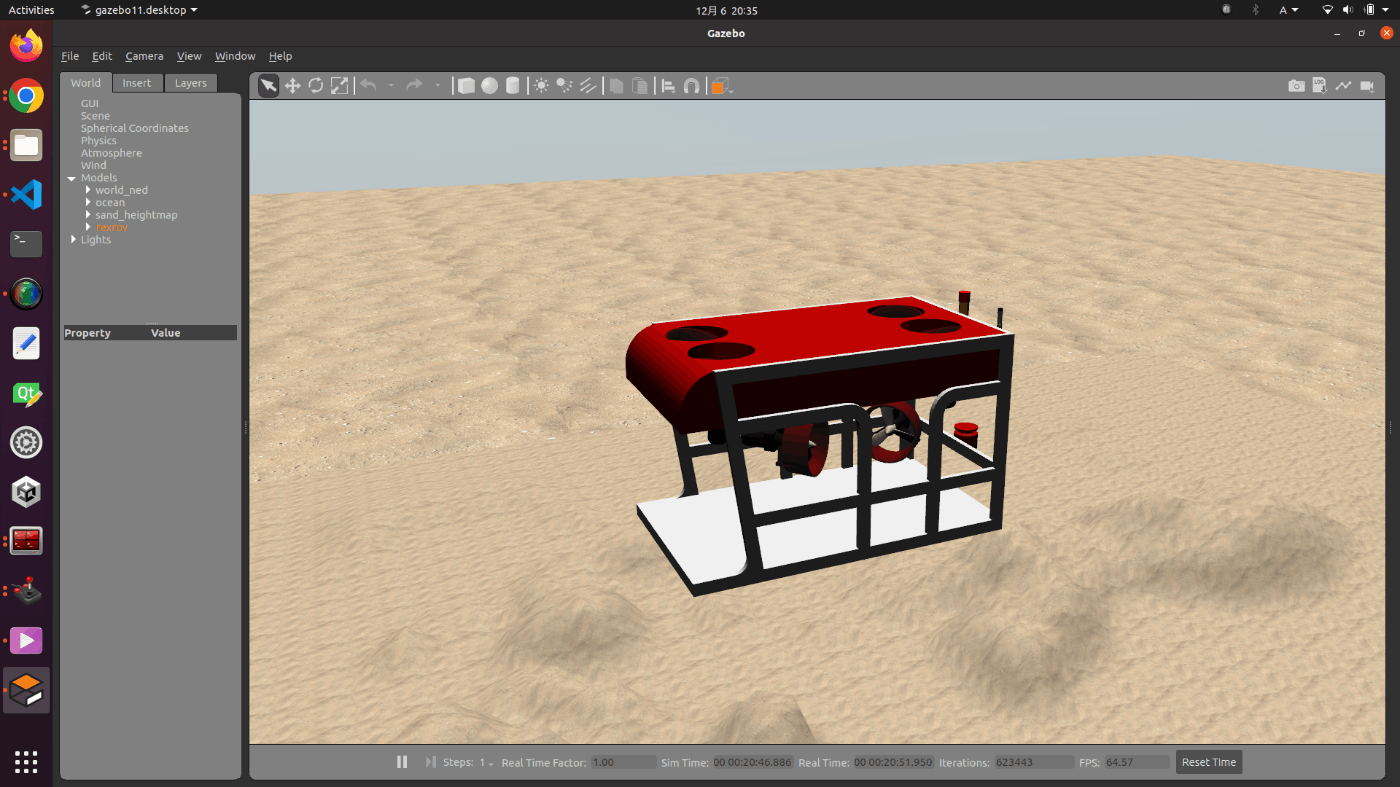Select the ocean model in the tree
The image size is (1400, 787).
pyautogui.click(x=110, y=202)
